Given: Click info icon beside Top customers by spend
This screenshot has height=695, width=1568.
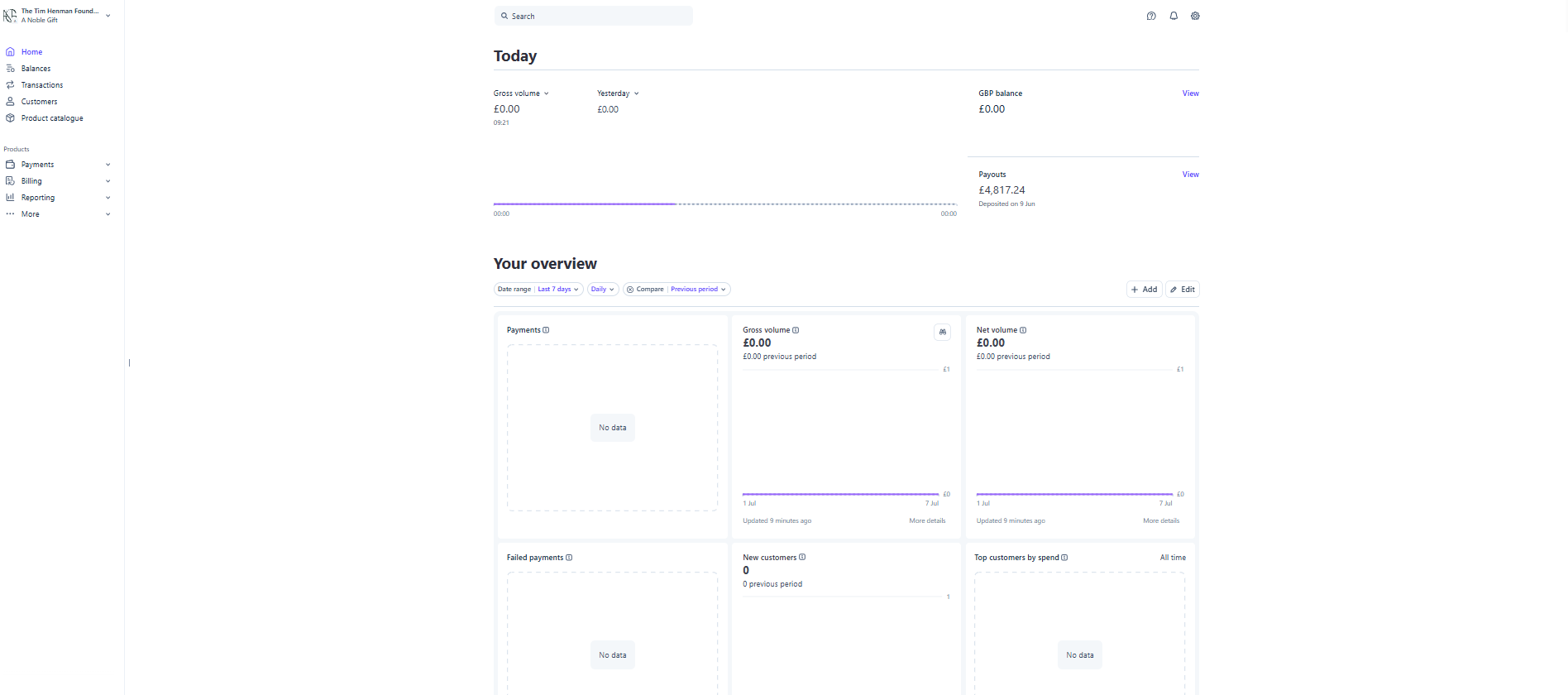Looking at the screenshot, I should [1064, 558].
